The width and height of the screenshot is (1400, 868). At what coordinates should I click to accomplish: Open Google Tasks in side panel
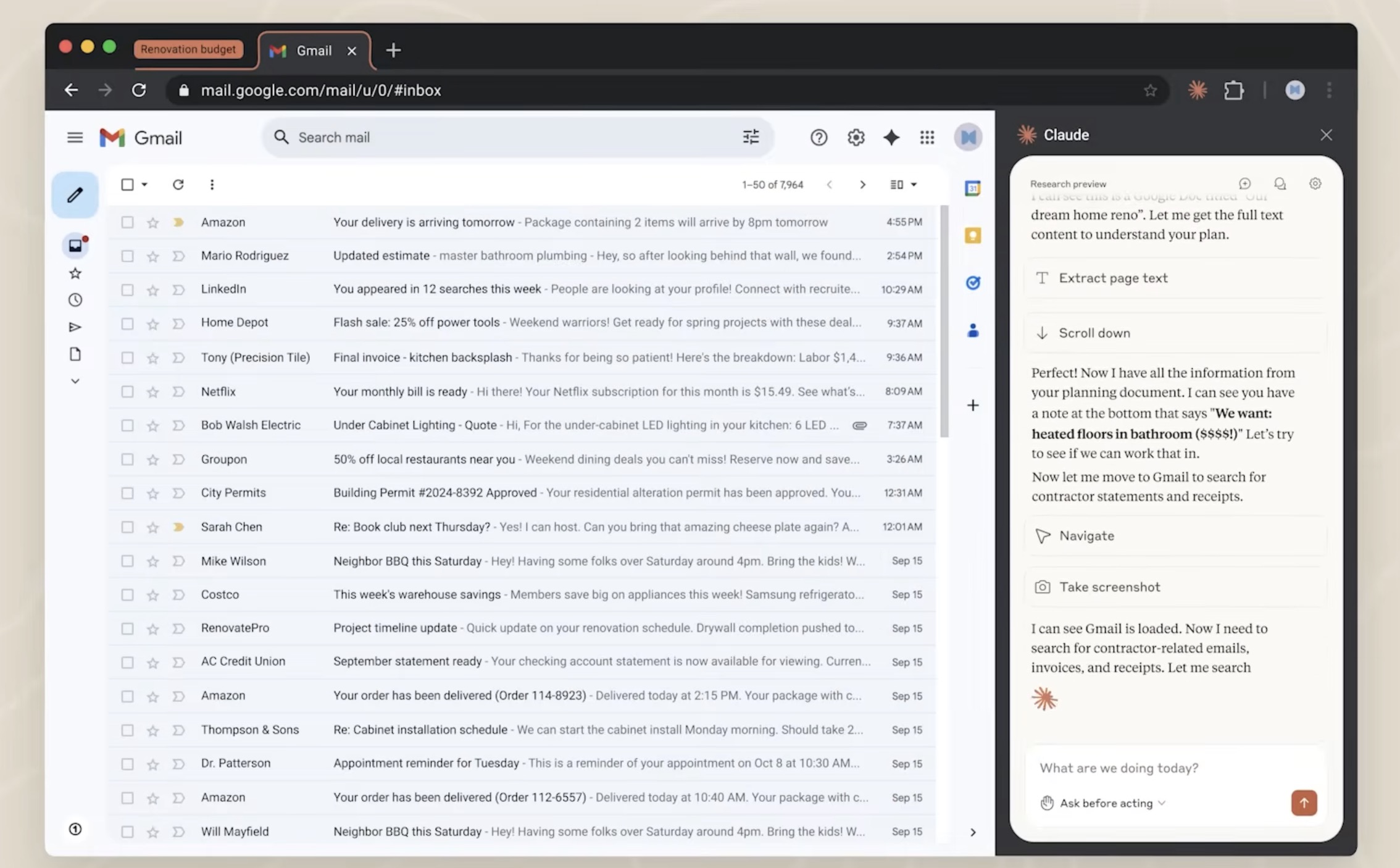point(972,283)
